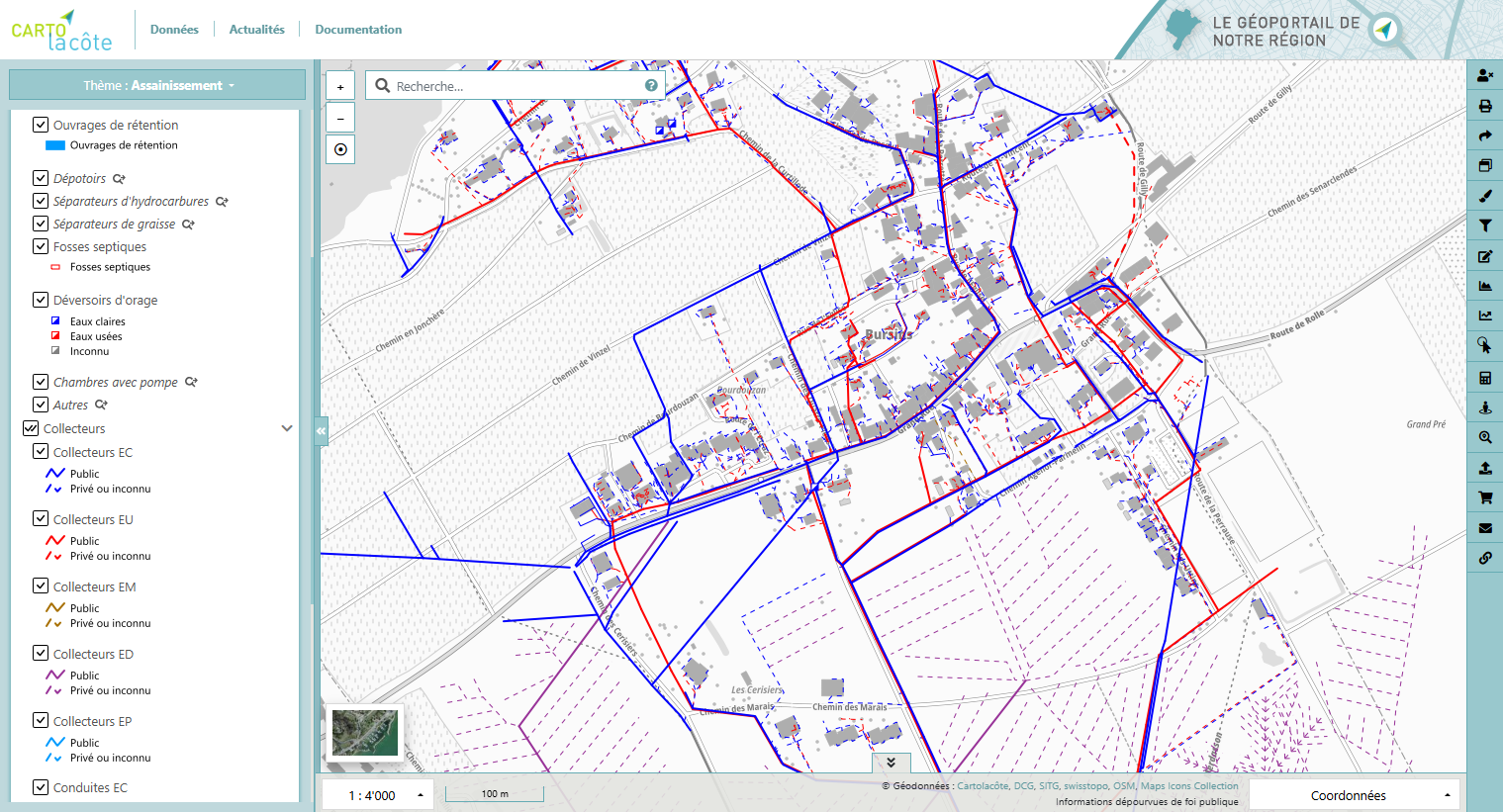Toggle the Séparateurs de graisse checkbox
Viewport: 1503px width, 812px height.
(x=41, y=224)
